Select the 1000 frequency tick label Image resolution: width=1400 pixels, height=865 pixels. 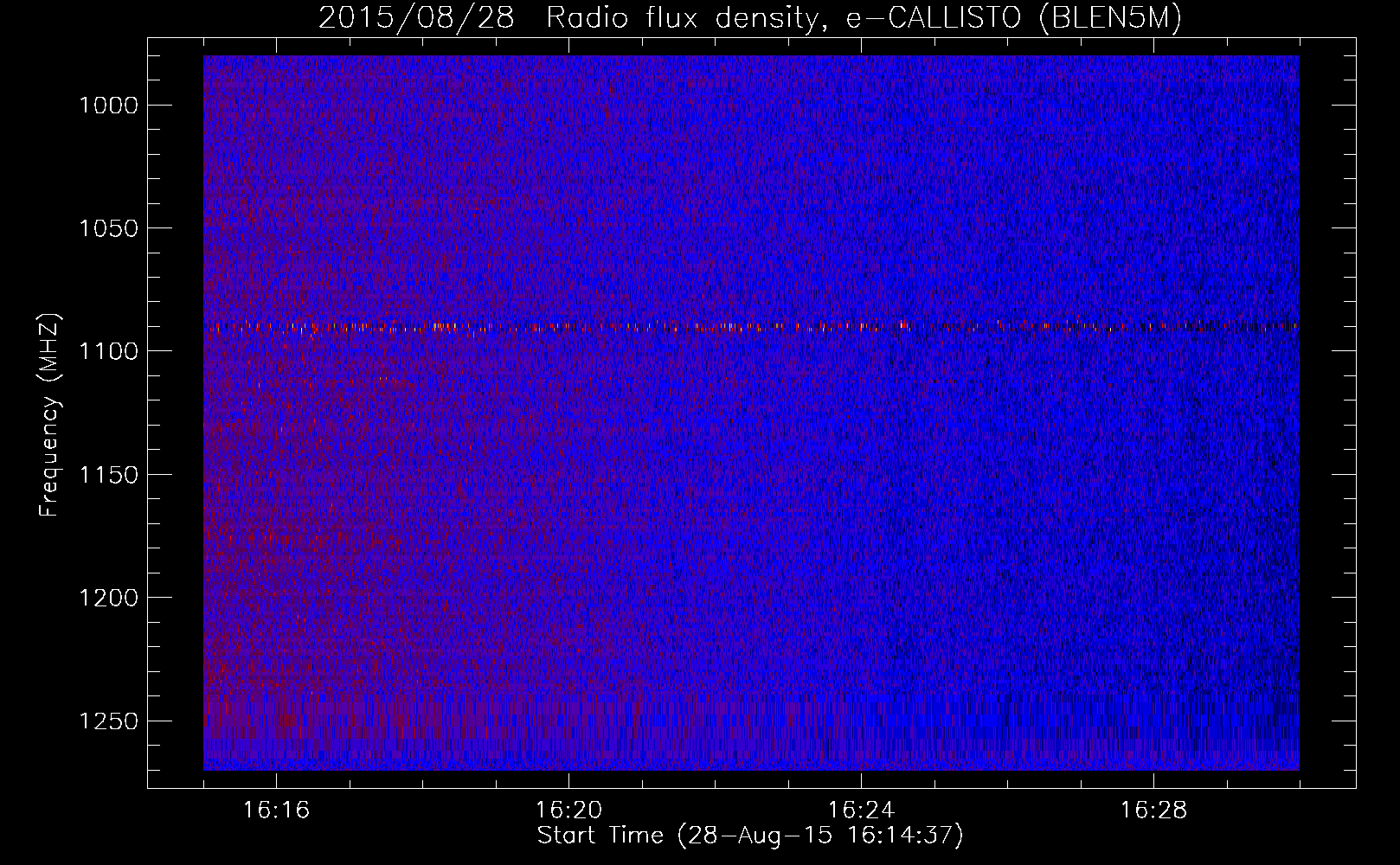109,106
